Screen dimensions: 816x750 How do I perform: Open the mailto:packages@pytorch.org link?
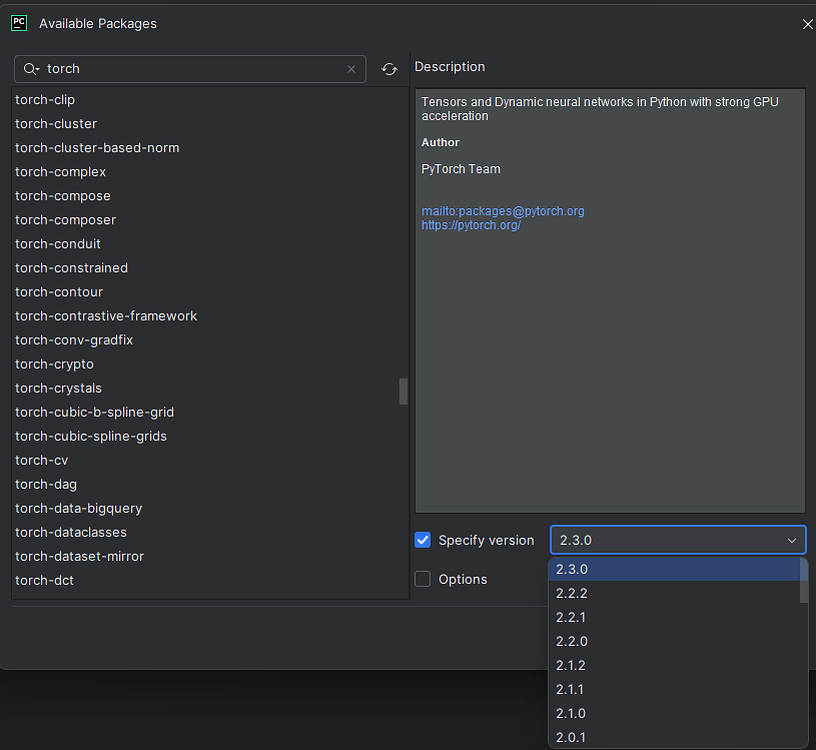click(x=503, y=211)
